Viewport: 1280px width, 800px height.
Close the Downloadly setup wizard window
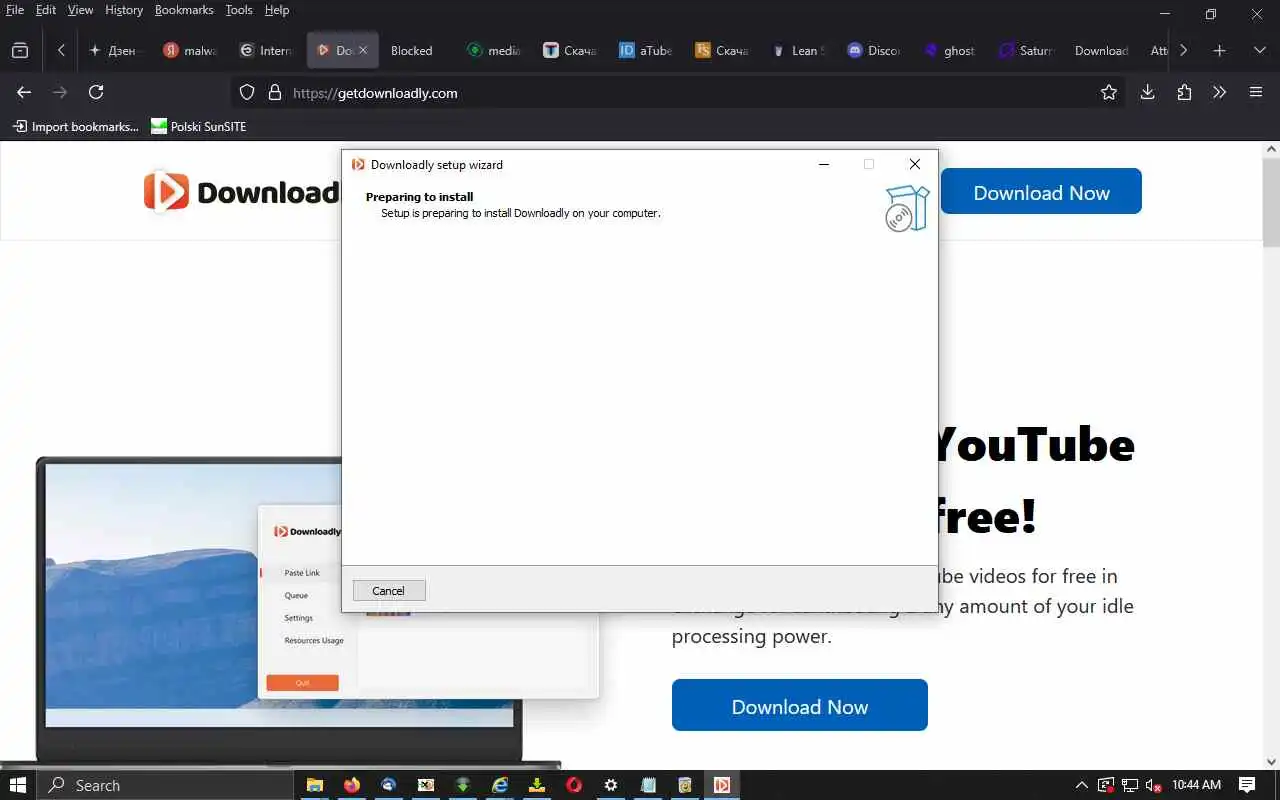pos(914,164)
